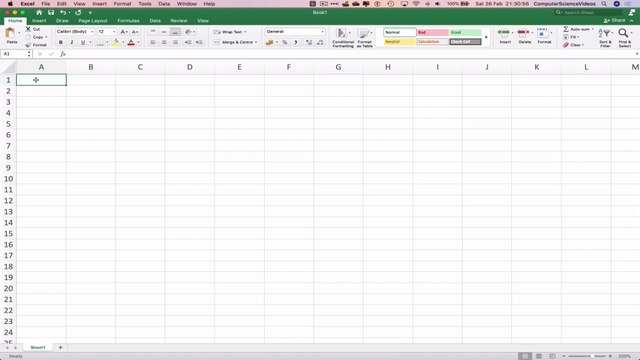
Task: Switch to the Formulas tab
Action: [129, 21]
